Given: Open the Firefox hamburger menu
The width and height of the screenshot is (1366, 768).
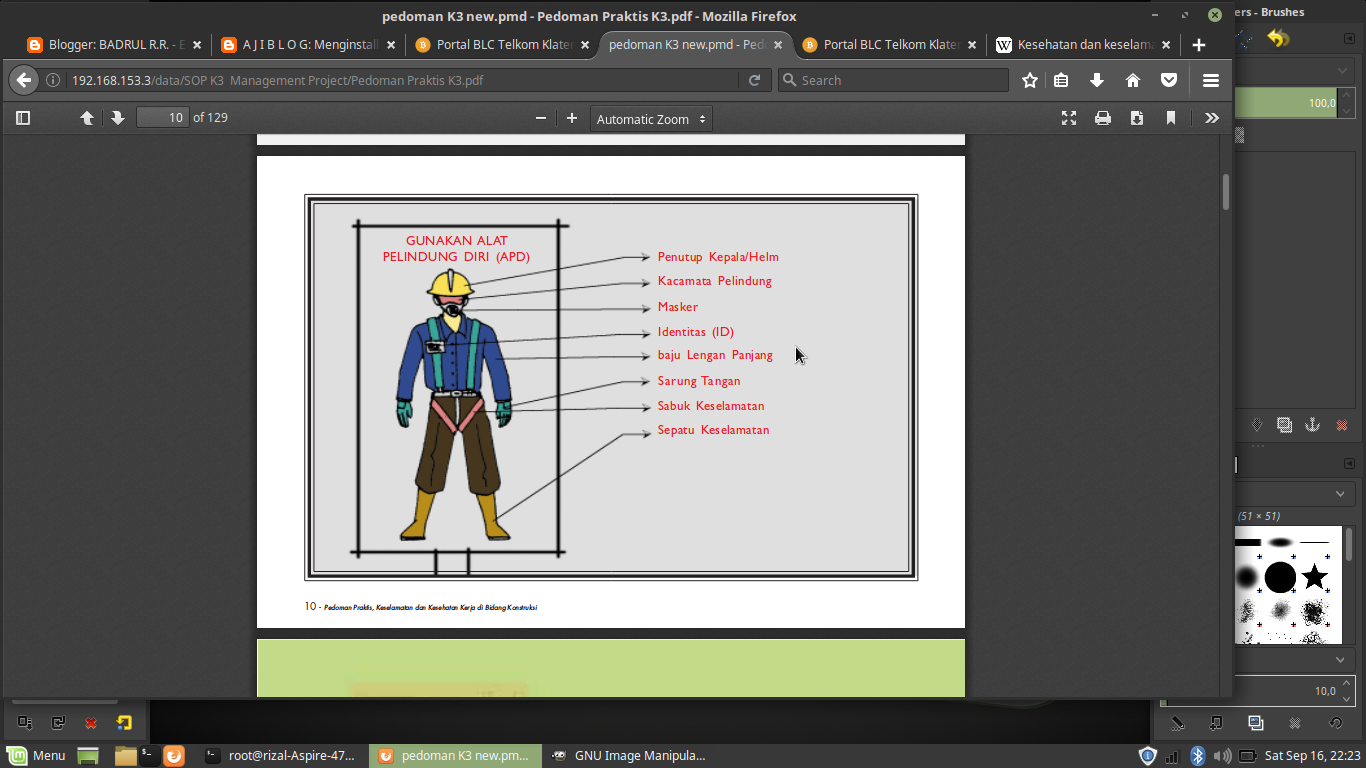Looking at the screenshot, I should (1211, 80).
